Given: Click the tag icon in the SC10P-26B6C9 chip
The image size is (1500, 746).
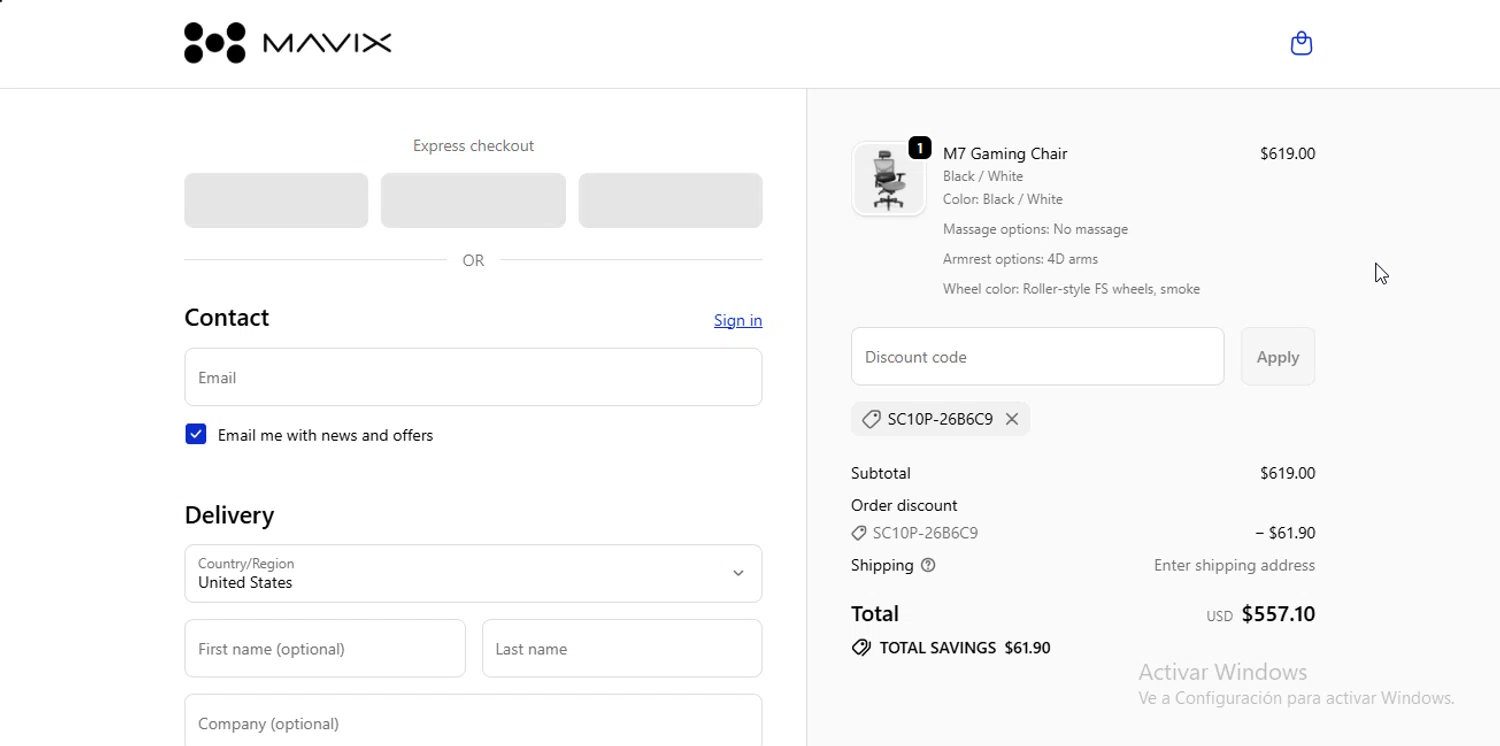Looking at the screenshot, I should pyautogui.click(x=871, y=419).
